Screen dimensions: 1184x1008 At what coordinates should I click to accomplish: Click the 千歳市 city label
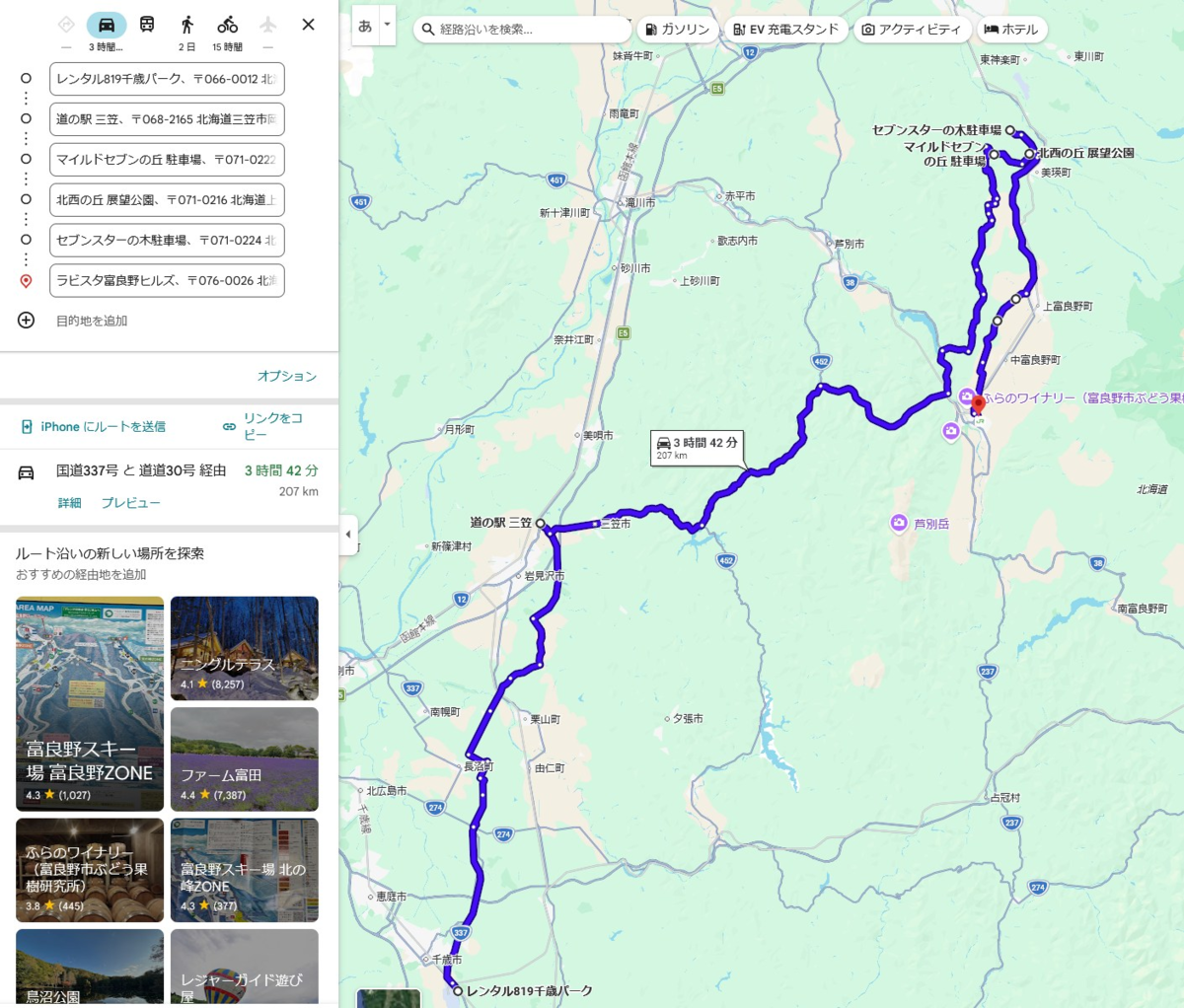tap(446, 960)
